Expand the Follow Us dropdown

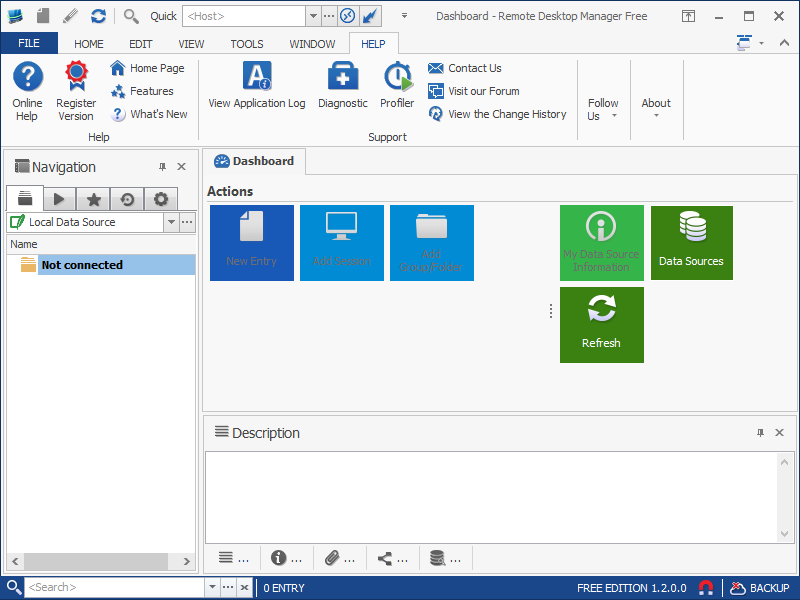(x=603, y=109)
